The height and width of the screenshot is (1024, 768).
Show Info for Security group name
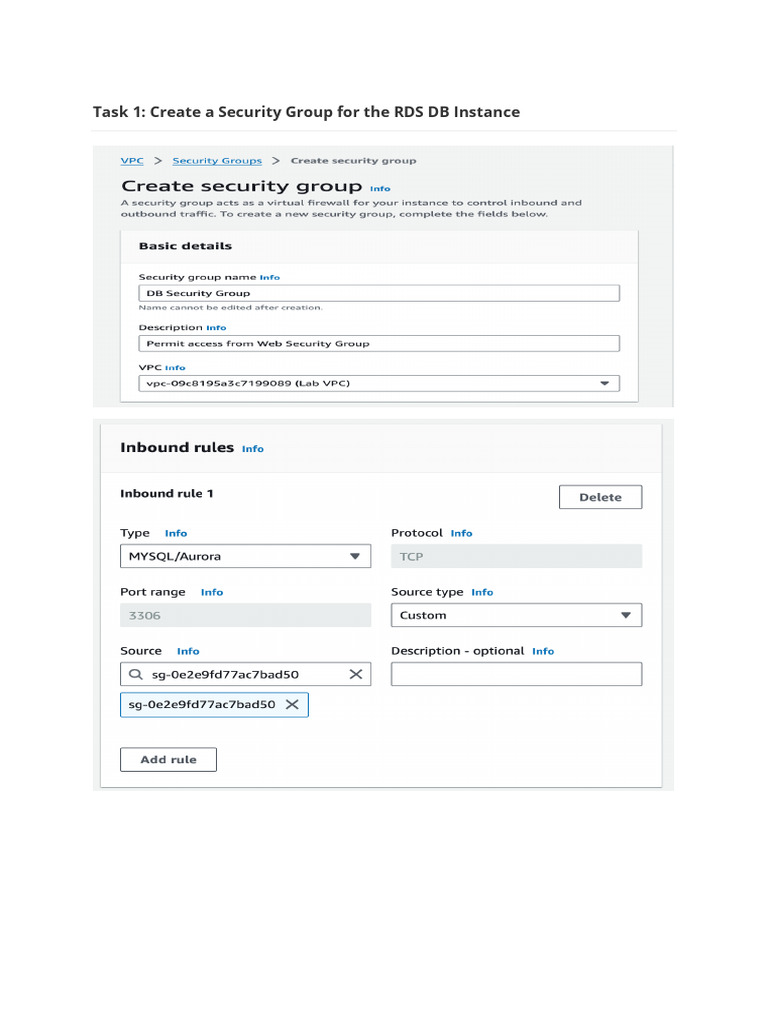click(x=270, y=277)
